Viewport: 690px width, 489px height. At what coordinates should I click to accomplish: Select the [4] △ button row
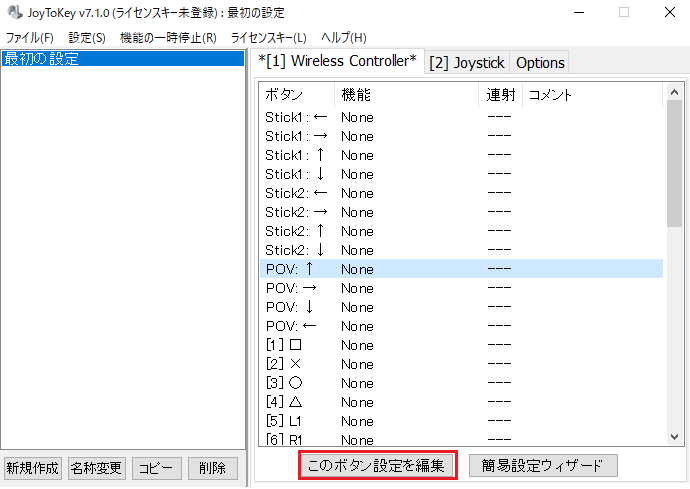click(462, 401)
